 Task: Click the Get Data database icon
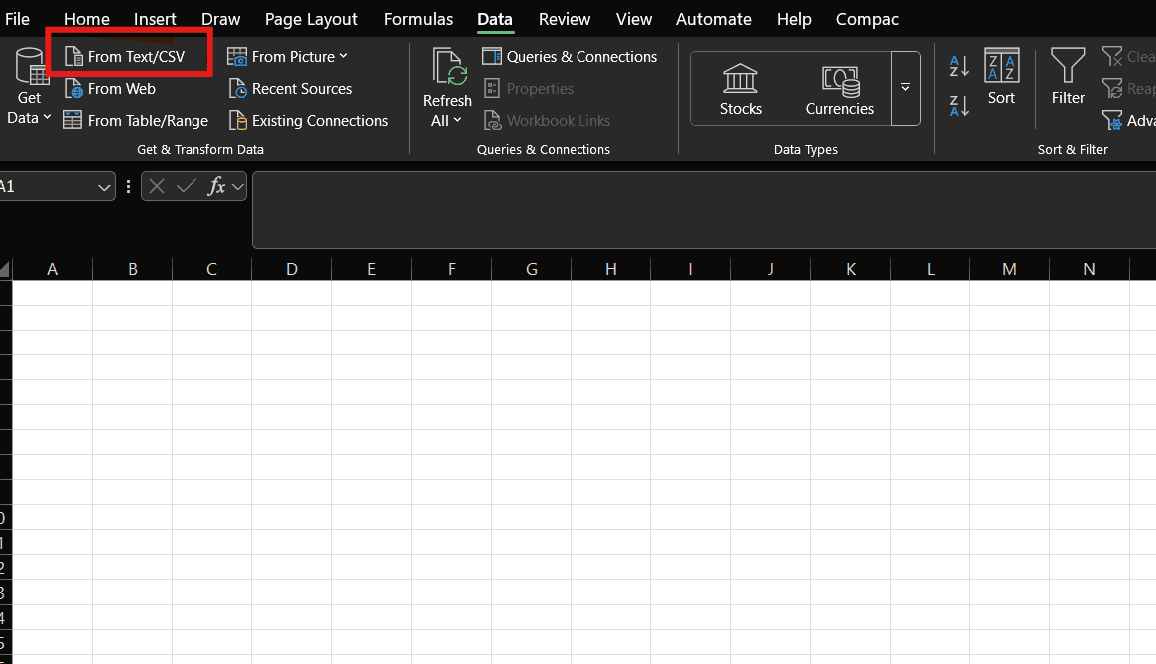point(32,66)
